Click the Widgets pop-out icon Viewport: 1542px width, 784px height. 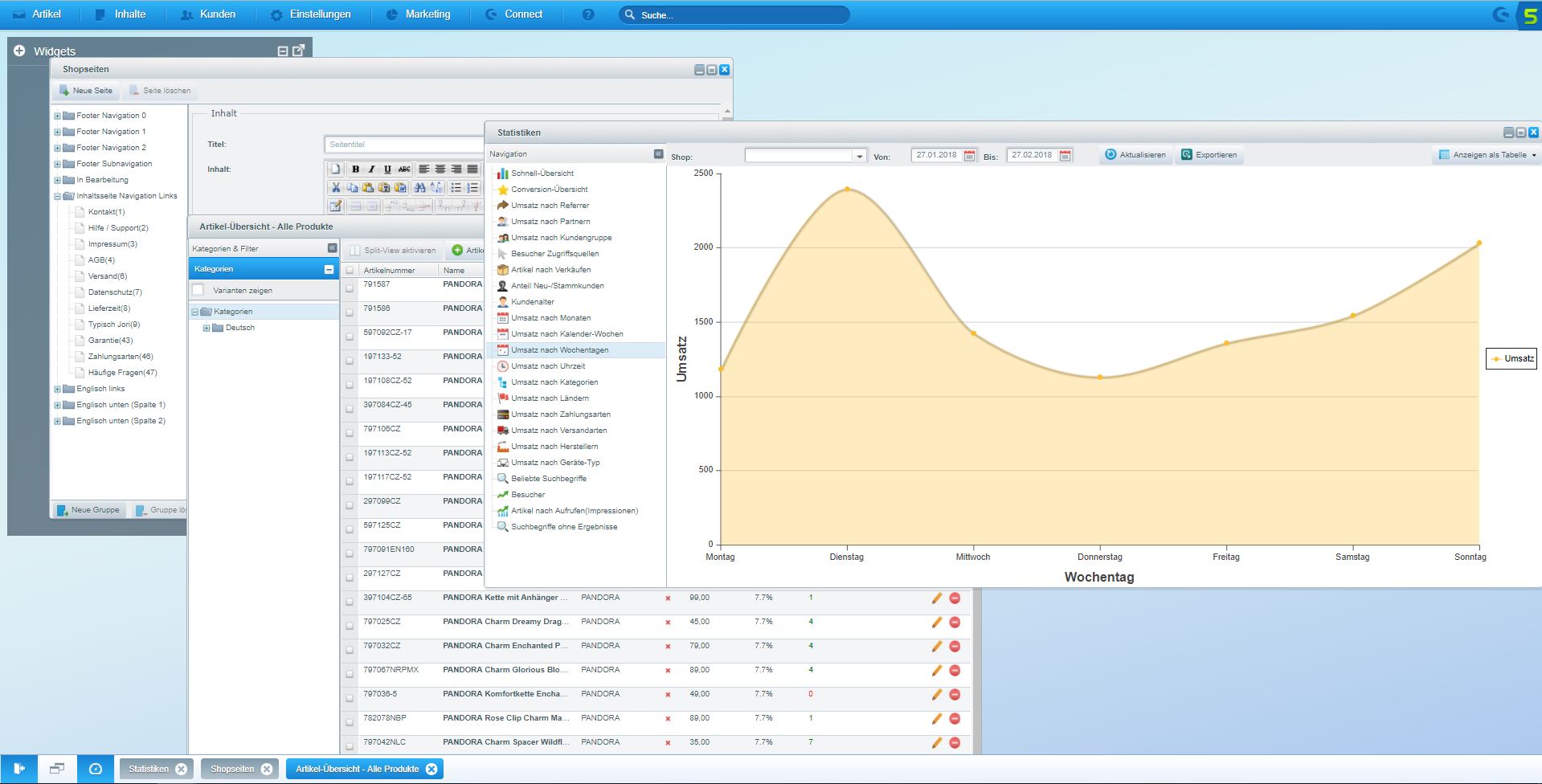299,51
